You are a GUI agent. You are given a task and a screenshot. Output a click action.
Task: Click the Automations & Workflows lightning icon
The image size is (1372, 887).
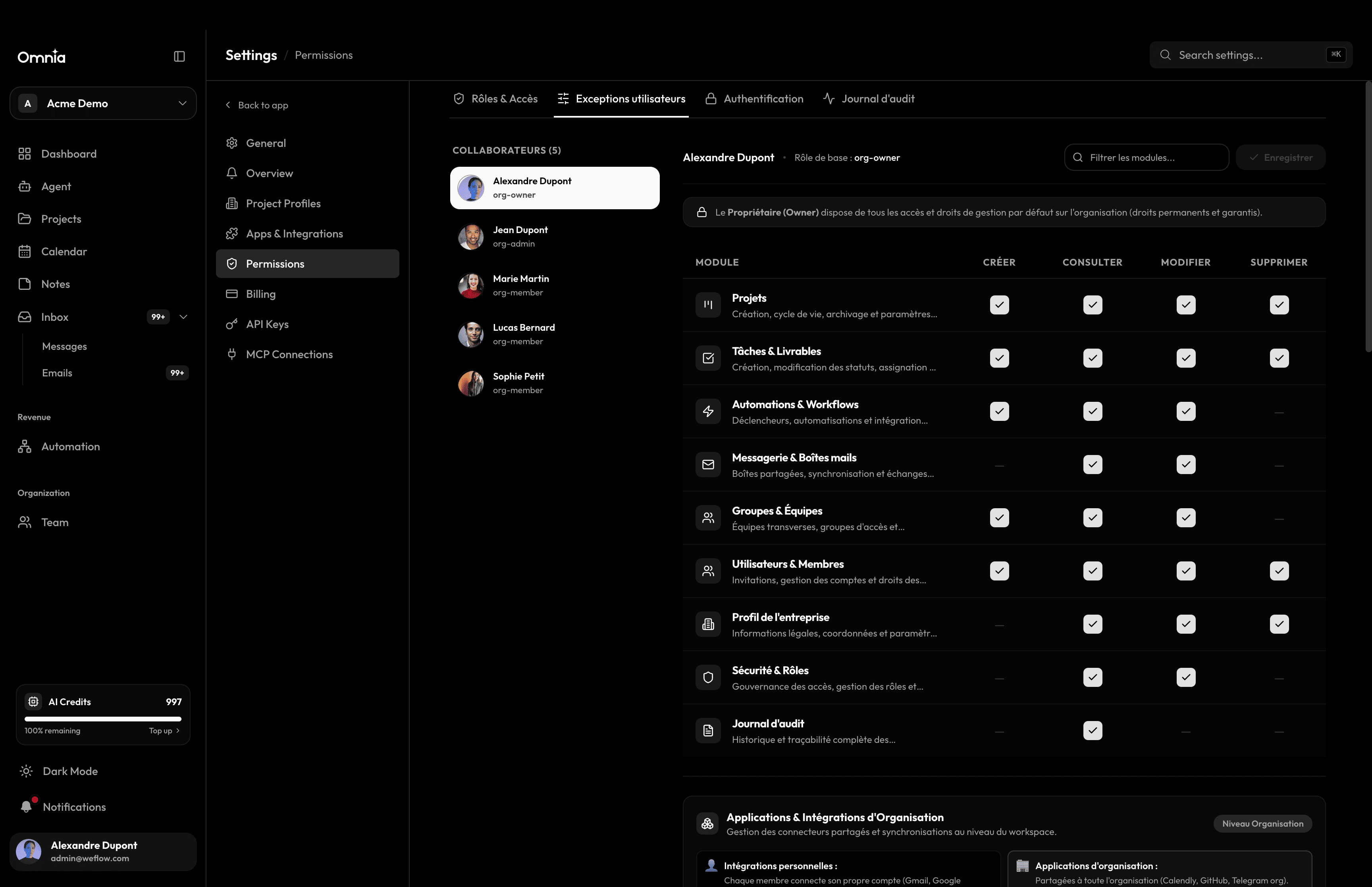[x=708, y=411]
